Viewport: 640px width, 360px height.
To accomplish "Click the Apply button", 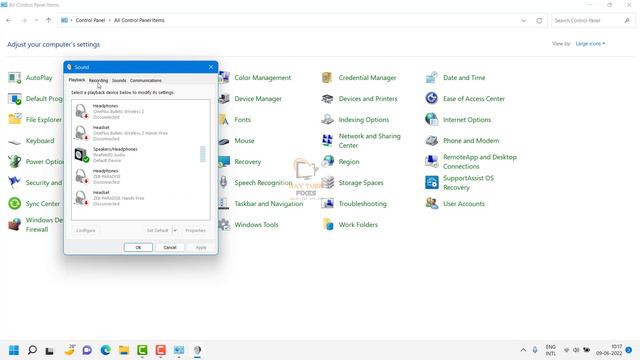I will pyautogui.click(x=201, y=247).
